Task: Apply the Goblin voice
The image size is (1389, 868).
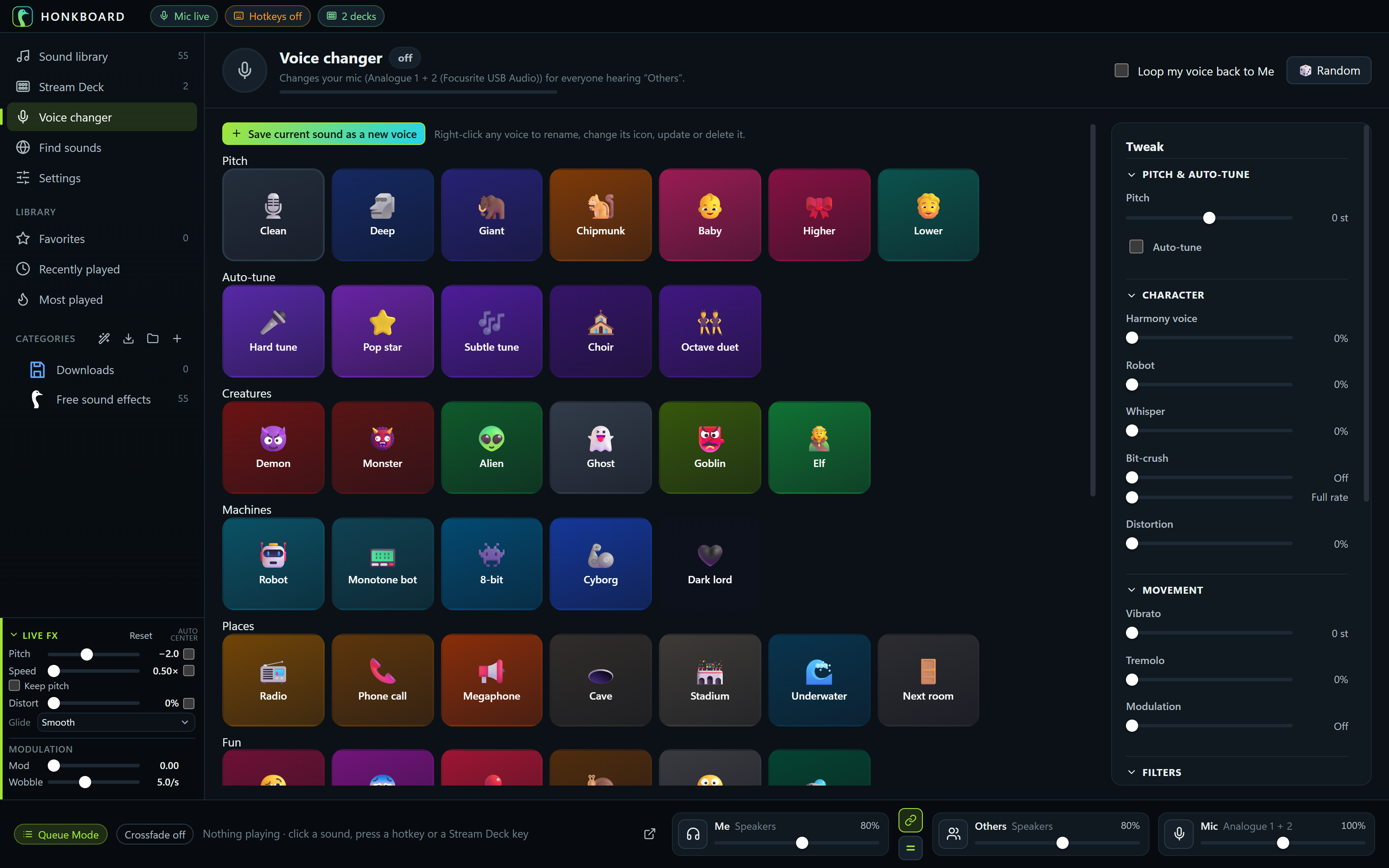Action: pos(710,447)
